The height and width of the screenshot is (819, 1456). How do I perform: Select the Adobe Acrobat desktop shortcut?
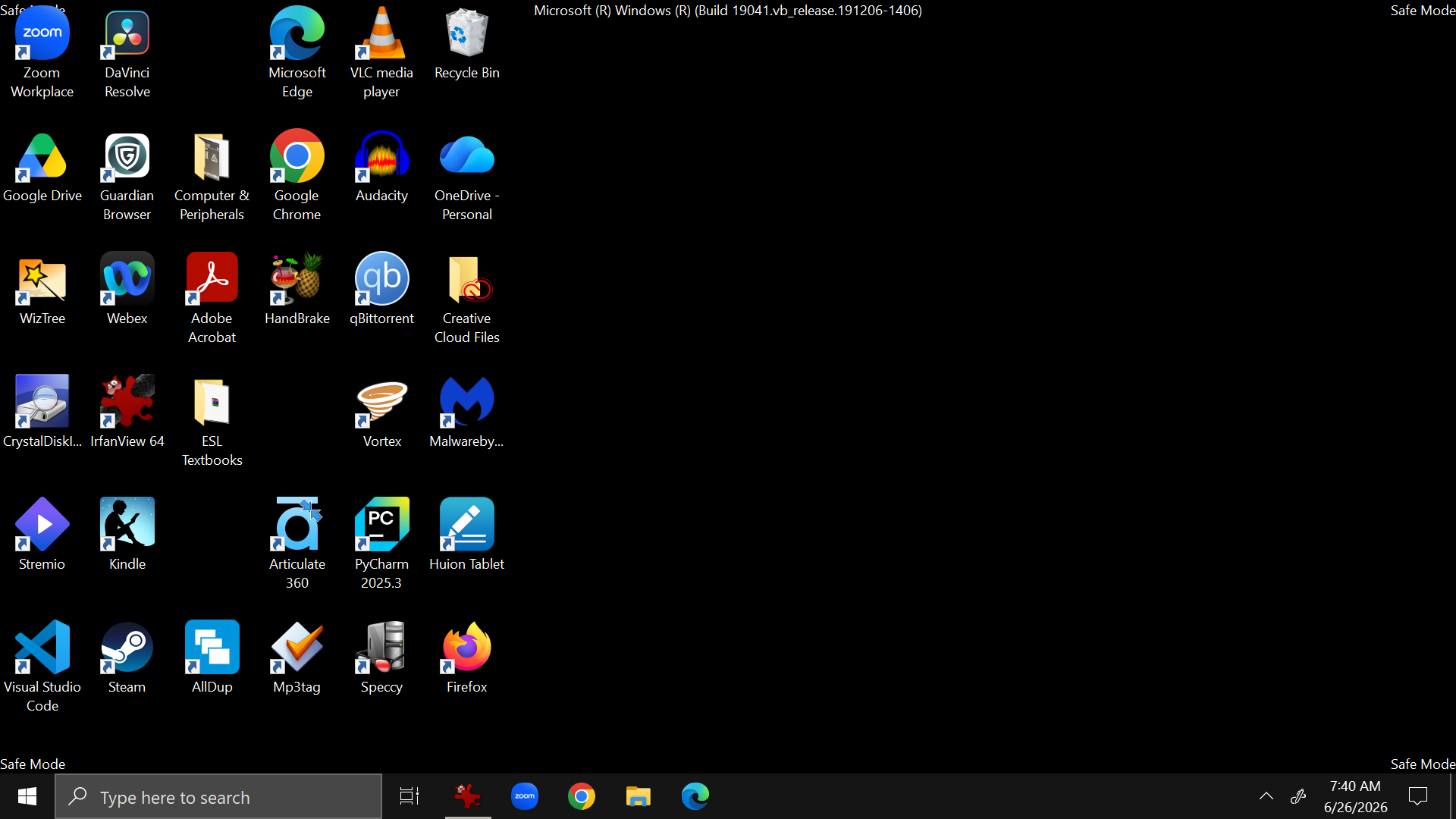point(212,299)
